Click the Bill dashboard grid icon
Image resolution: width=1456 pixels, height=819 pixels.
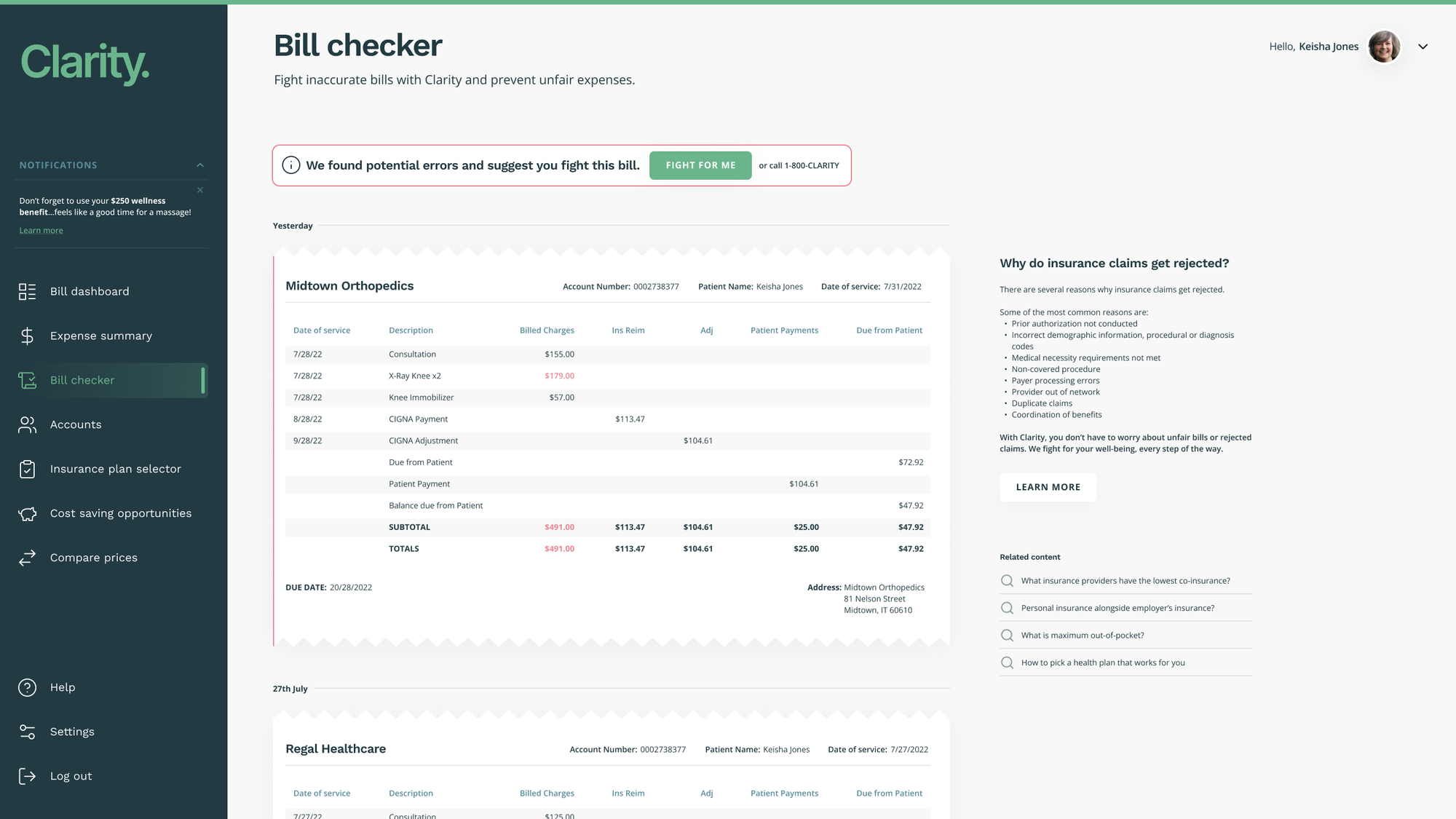pos(27,291)
